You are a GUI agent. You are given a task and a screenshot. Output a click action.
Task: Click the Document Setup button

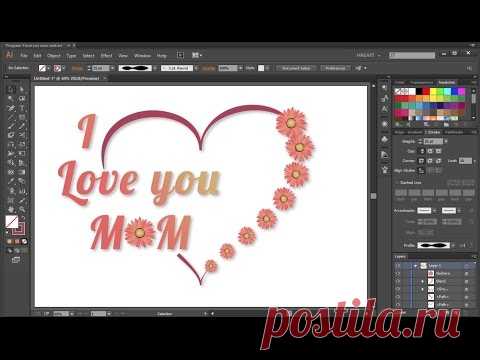pyautogui.click(x=296, y=68)
